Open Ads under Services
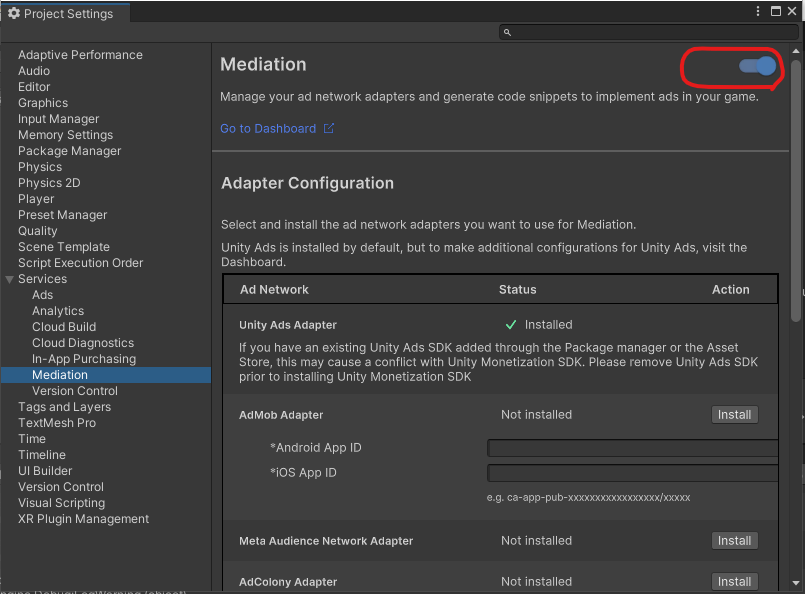 tap(43, 295)
